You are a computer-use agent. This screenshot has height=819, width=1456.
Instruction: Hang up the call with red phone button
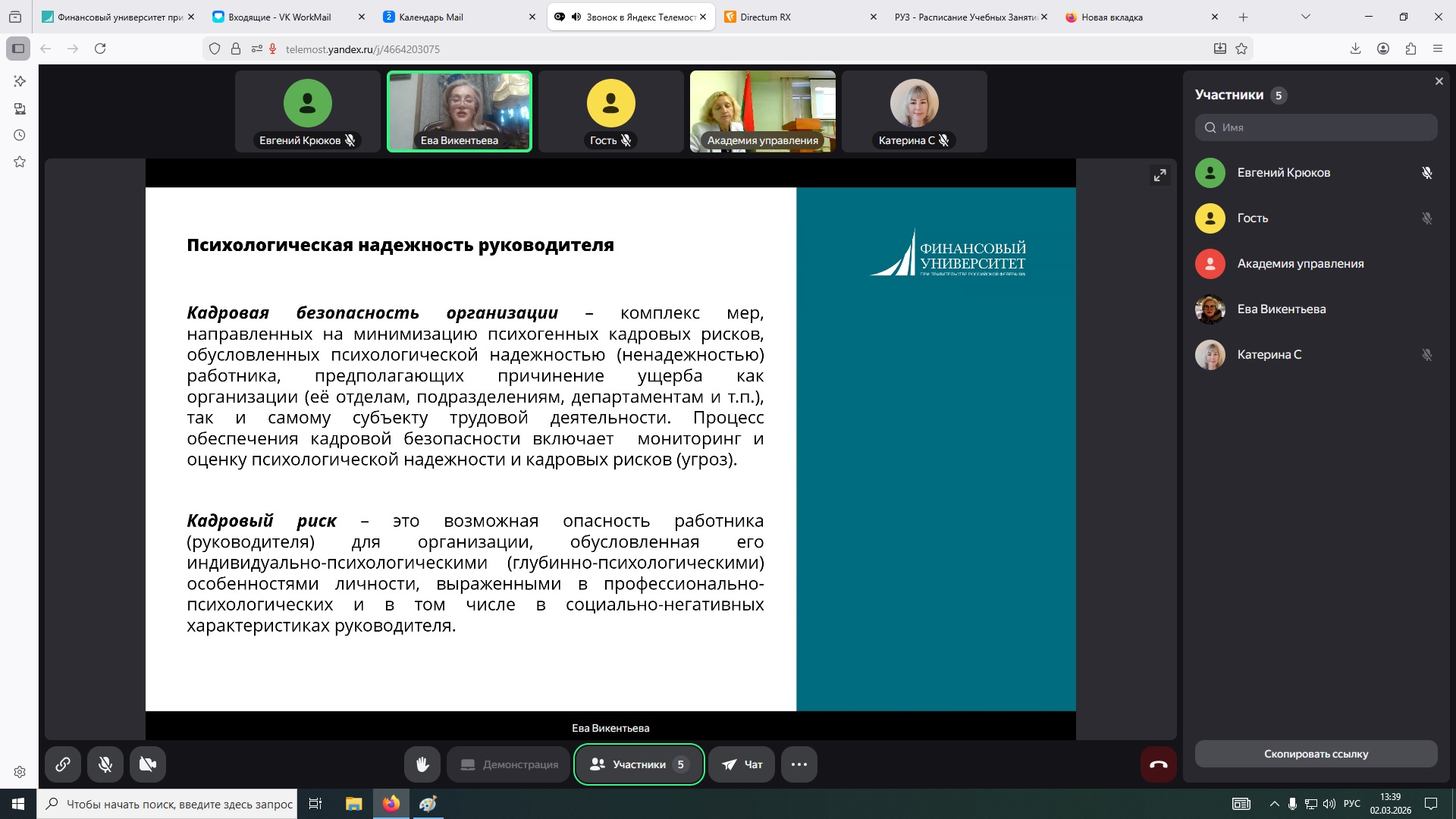(x=1158, y=764)
